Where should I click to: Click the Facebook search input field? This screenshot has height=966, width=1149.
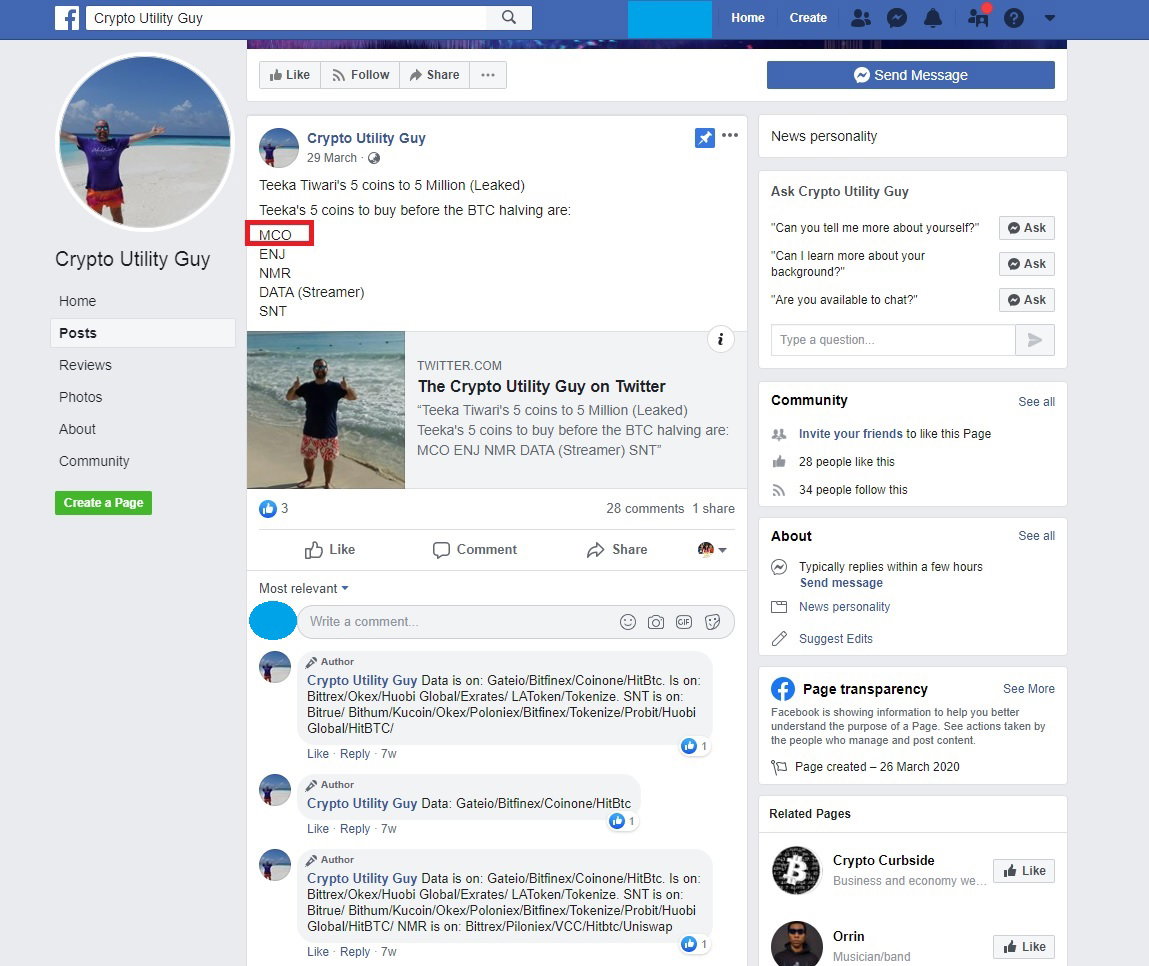click(287, 18)
